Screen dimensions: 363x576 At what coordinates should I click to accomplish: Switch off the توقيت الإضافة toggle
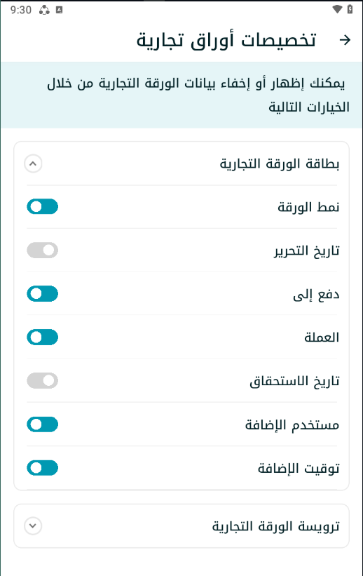click(42, 468)
